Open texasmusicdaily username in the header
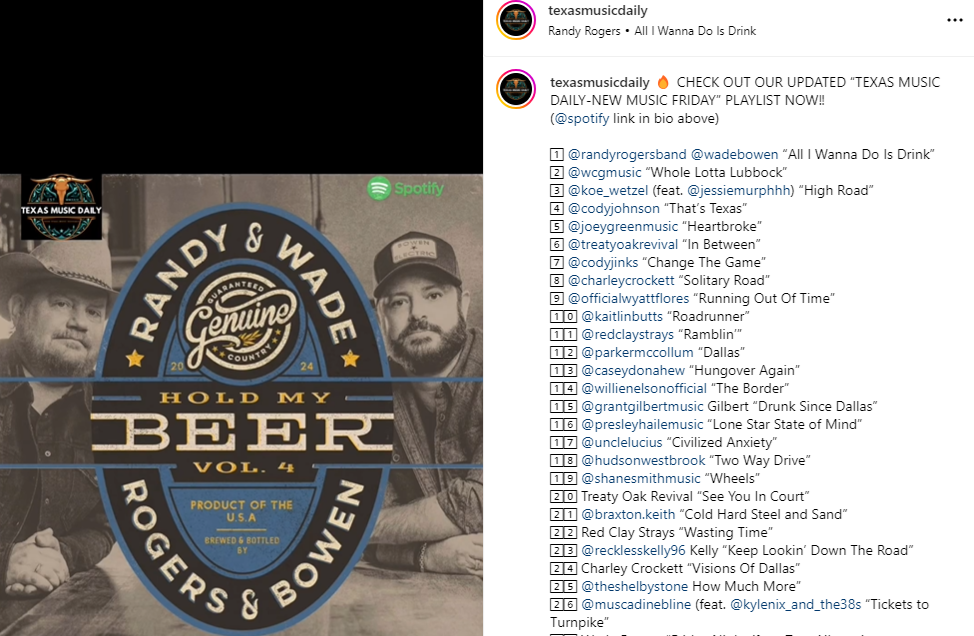Screen dimensions: 974x636 tap(598, 11)
